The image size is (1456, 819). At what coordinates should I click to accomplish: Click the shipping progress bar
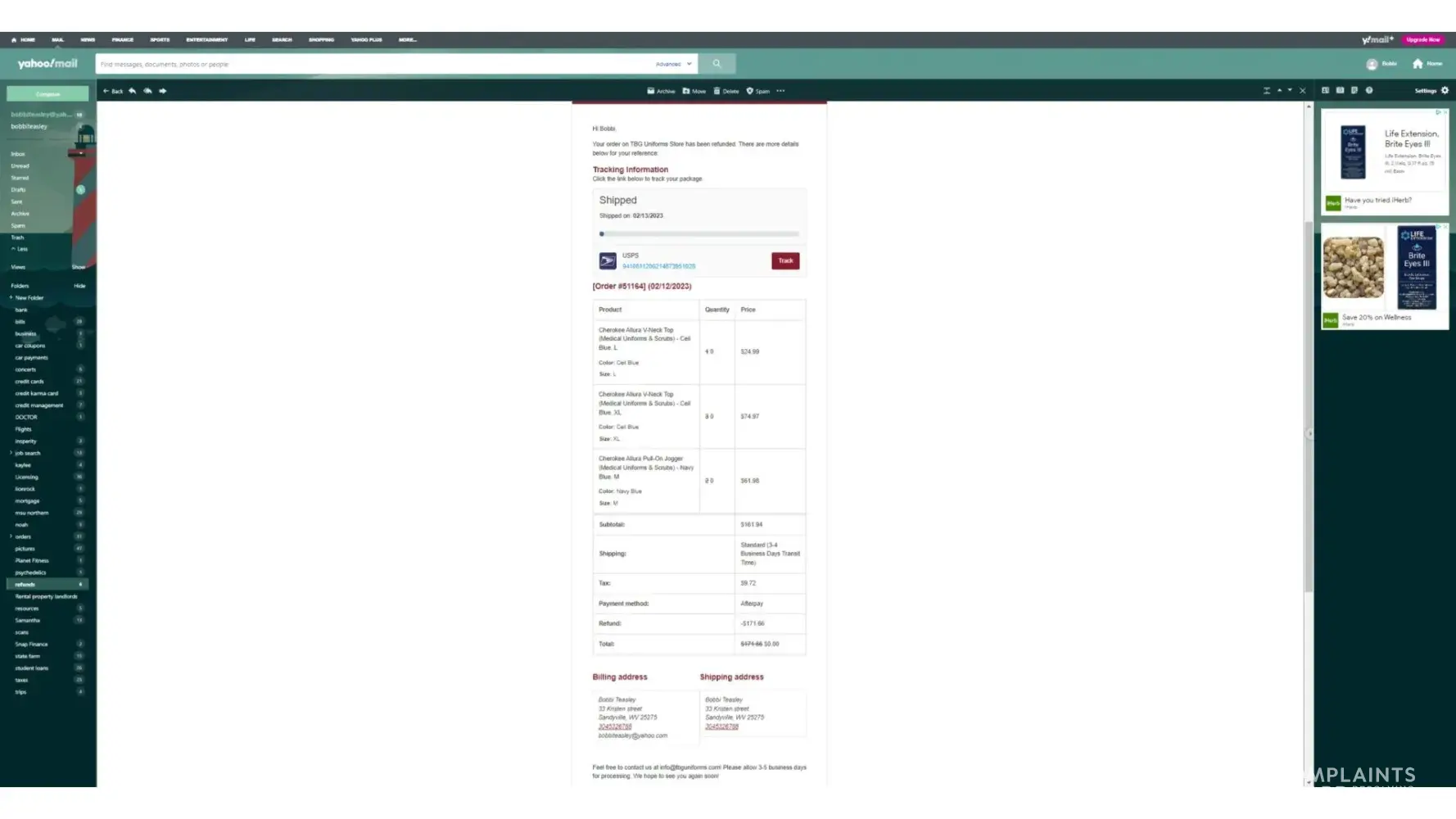[x=699, y=234]
